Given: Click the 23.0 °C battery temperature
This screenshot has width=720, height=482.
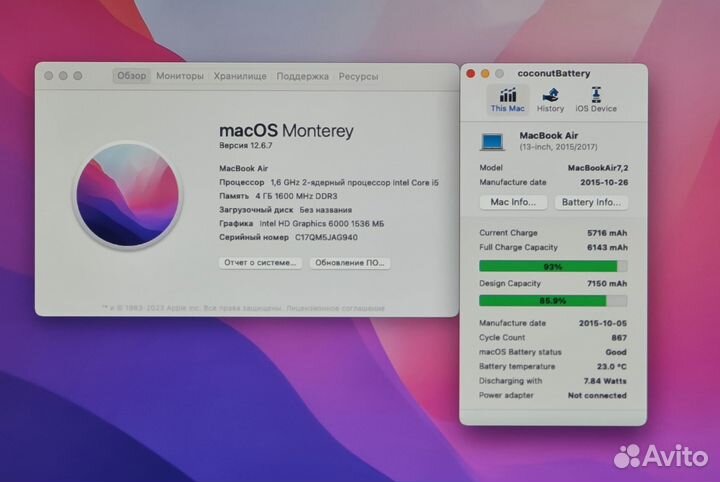Looking at the screenshot, I should (x=612, y=366).
